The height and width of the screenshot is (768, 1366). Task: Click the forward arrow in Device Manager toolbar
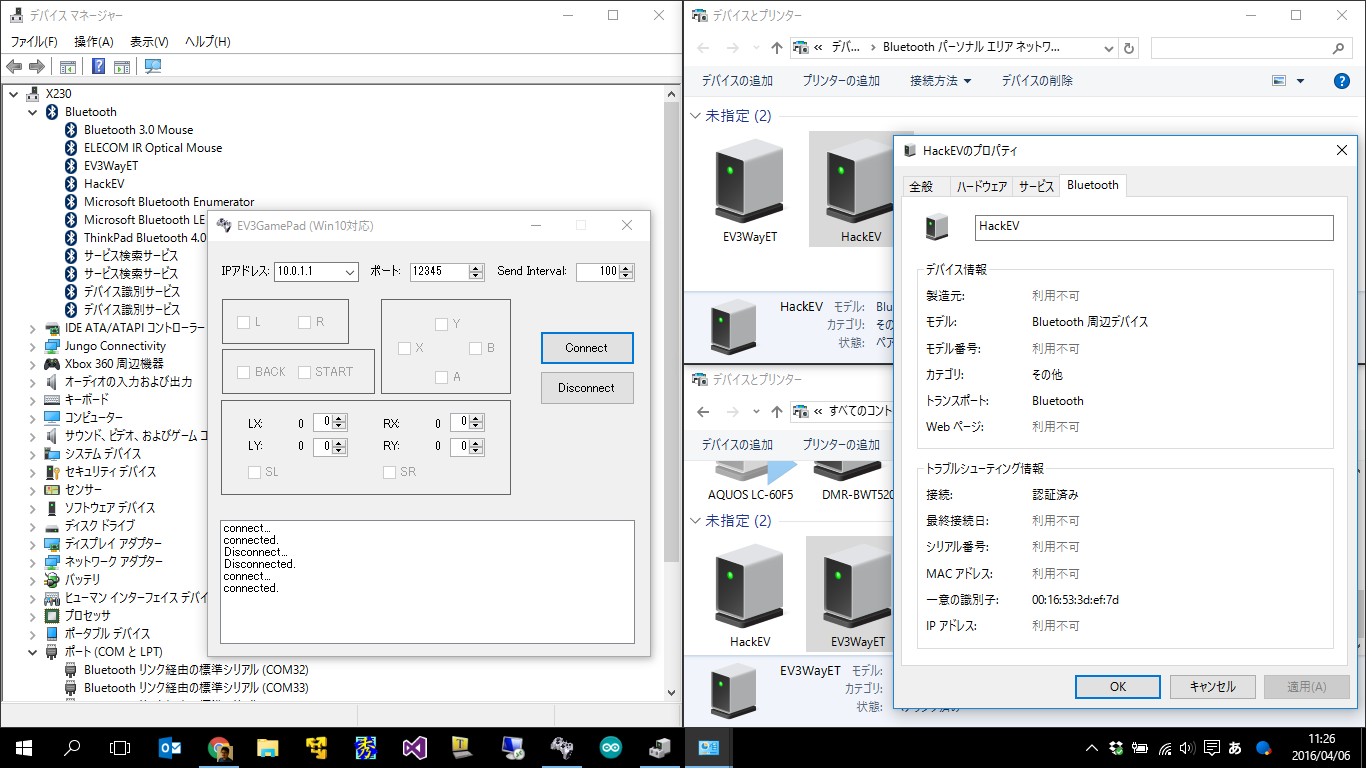[x=37, y=67]
